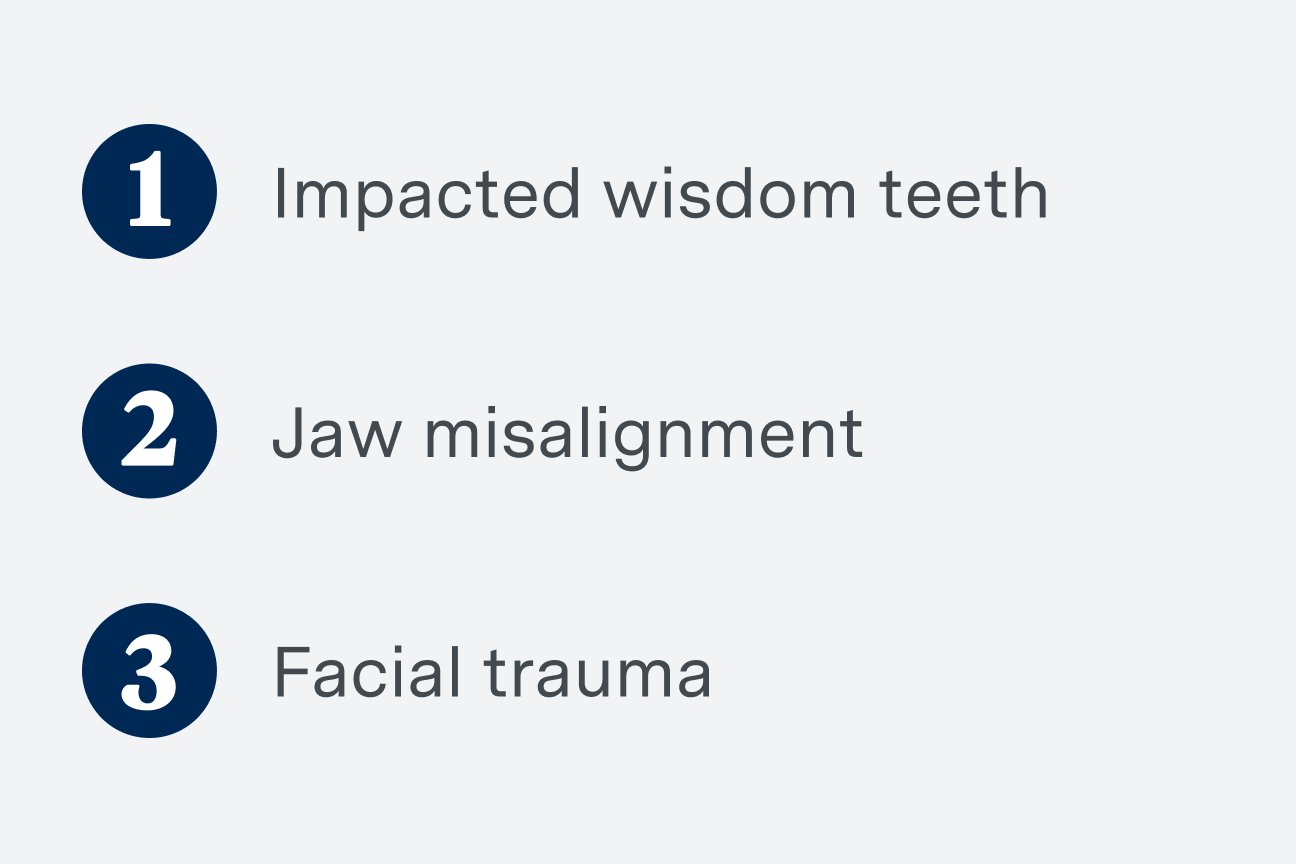The width and height of the screenshot is (1296, 864).
Task: Click the word Facial
Action: click(367, 672)
